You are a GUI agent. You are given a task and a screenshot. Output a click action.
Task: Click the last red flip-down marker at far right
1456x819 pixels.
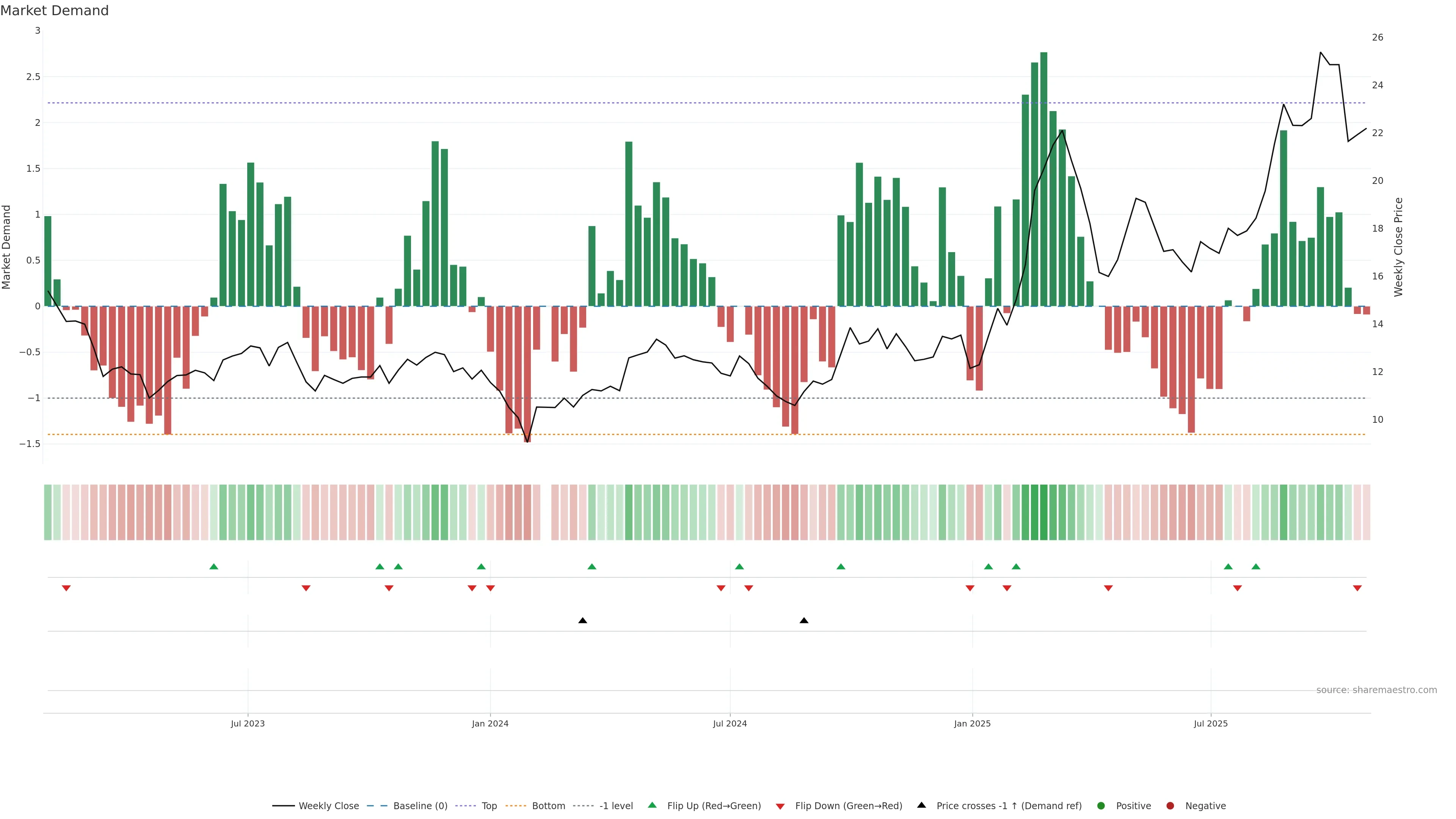[x=1357, y=588]
